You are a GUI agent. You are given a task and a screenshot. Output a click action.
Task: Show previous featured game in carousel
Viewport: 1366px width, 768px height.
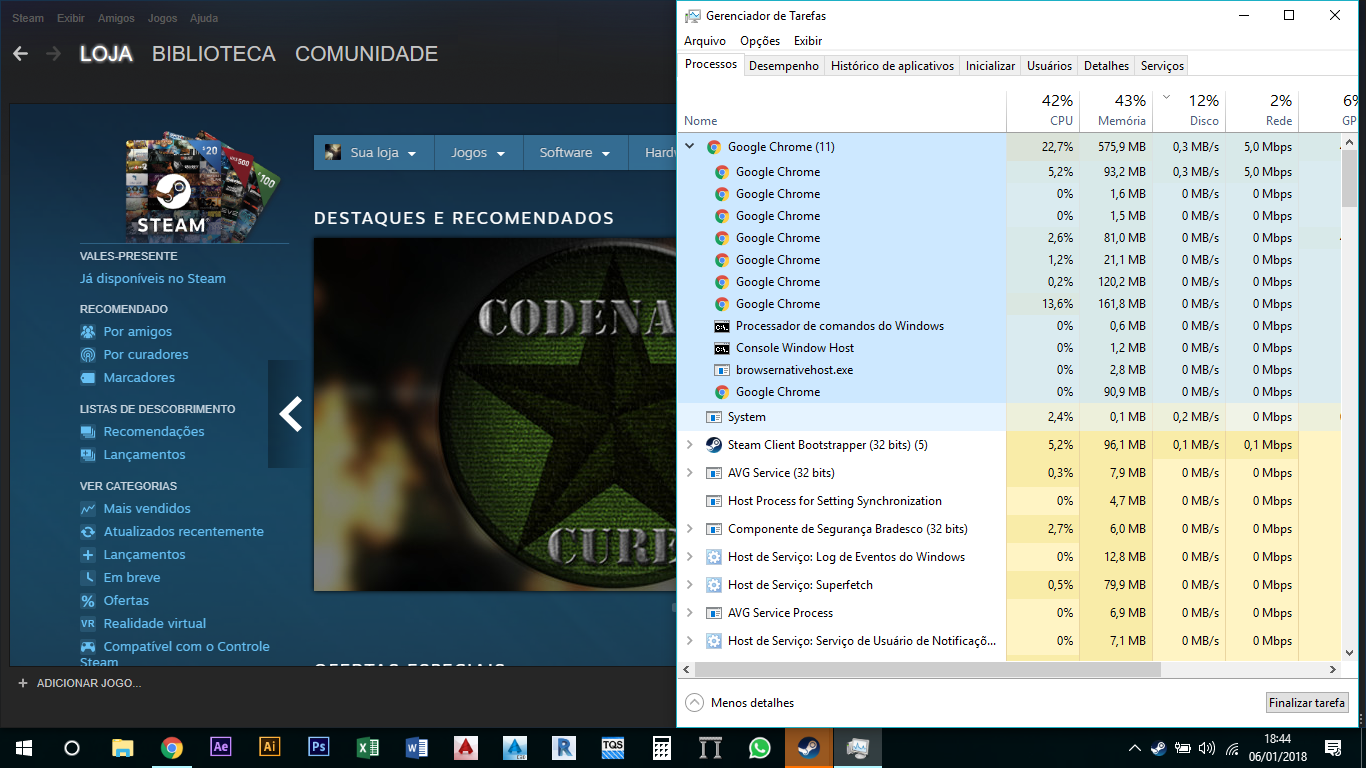coord(289,414)
